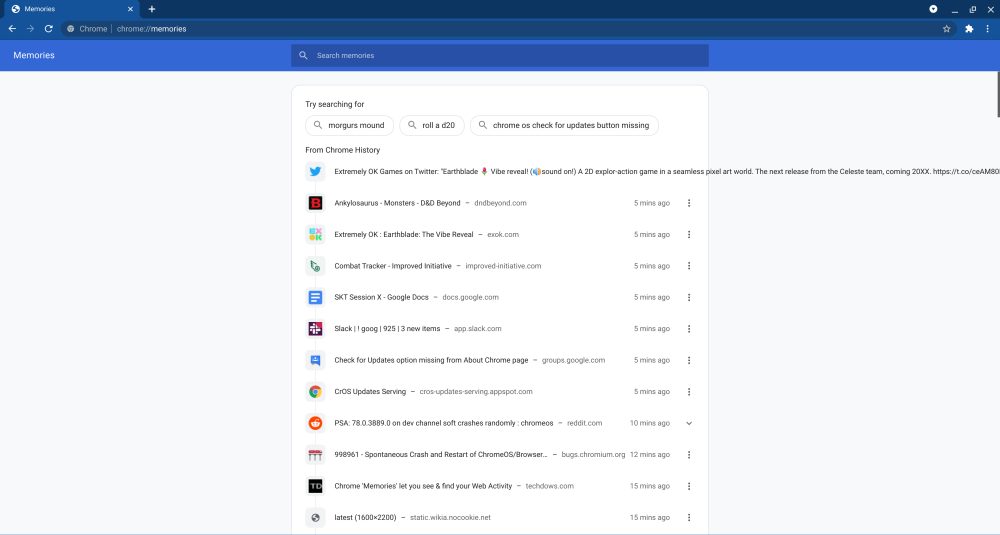
Task: Open a new tab with plus button
Action: pos(152,9)
